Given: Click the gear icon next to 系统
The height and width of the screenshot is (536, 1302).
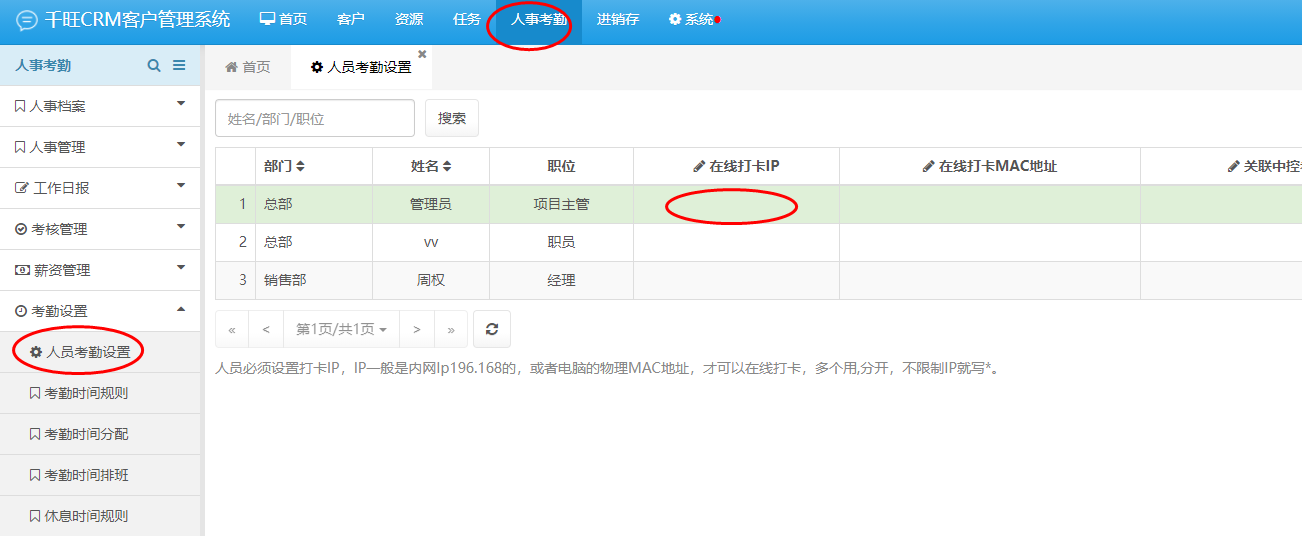Looking at the screenshot, I should click(675, 20).
